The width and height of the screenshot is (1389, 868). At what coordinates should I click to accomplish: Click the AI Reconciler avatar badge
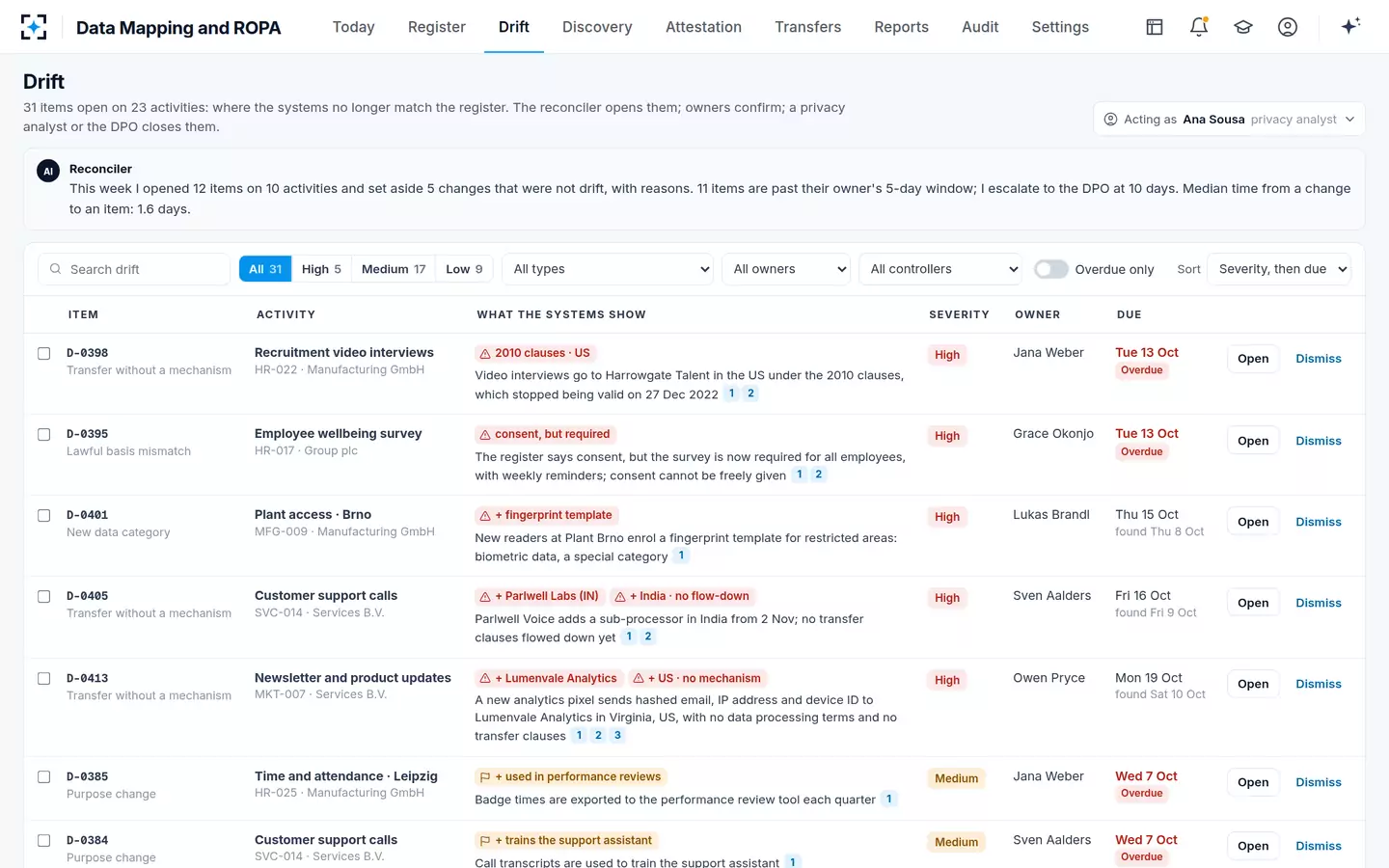[48, 171]
